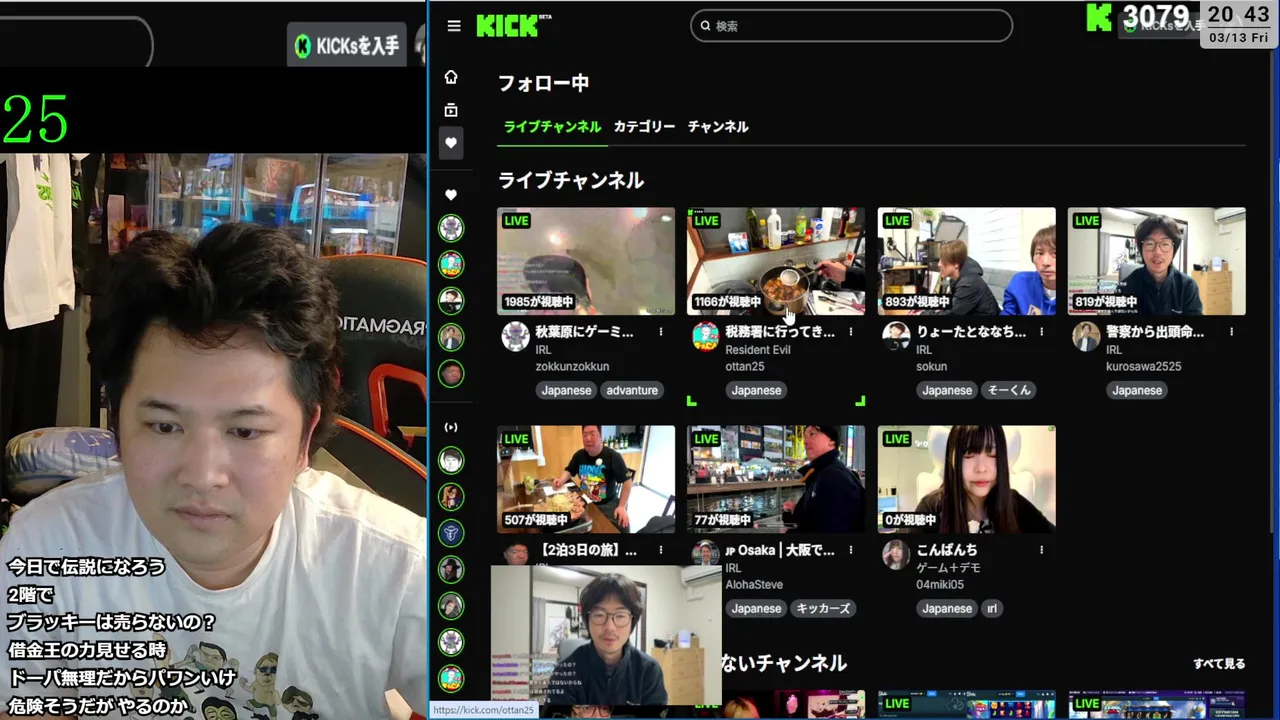Open stream title Osaka | 大阪で…
The width and height of the screenshot is (1280, 720).
coord(780,550)
